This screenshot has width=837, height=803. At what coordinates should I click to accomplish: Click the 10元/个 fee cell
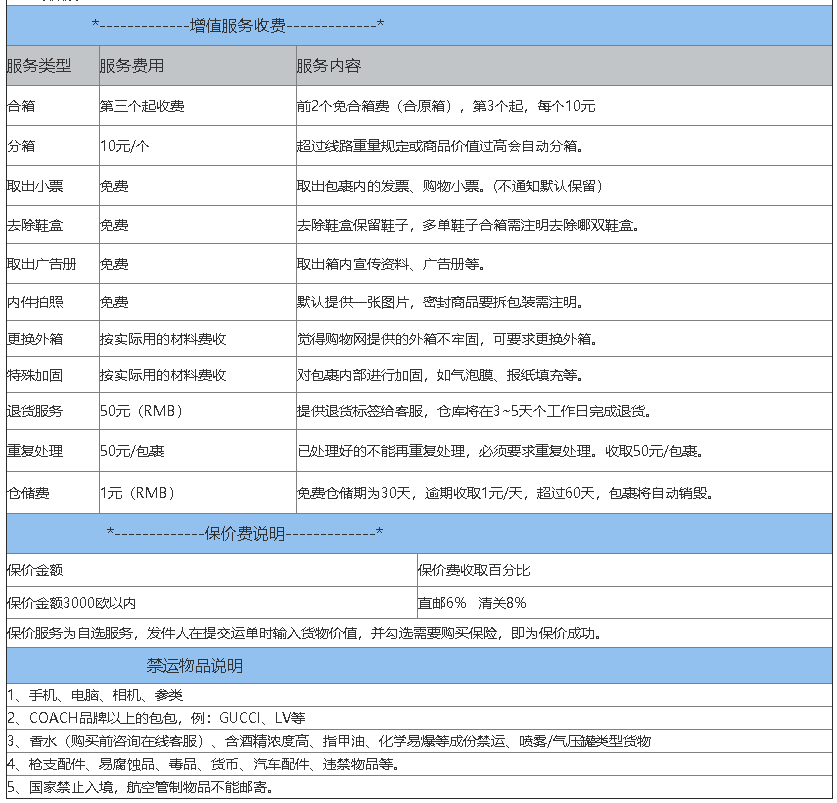pos(125,146)
